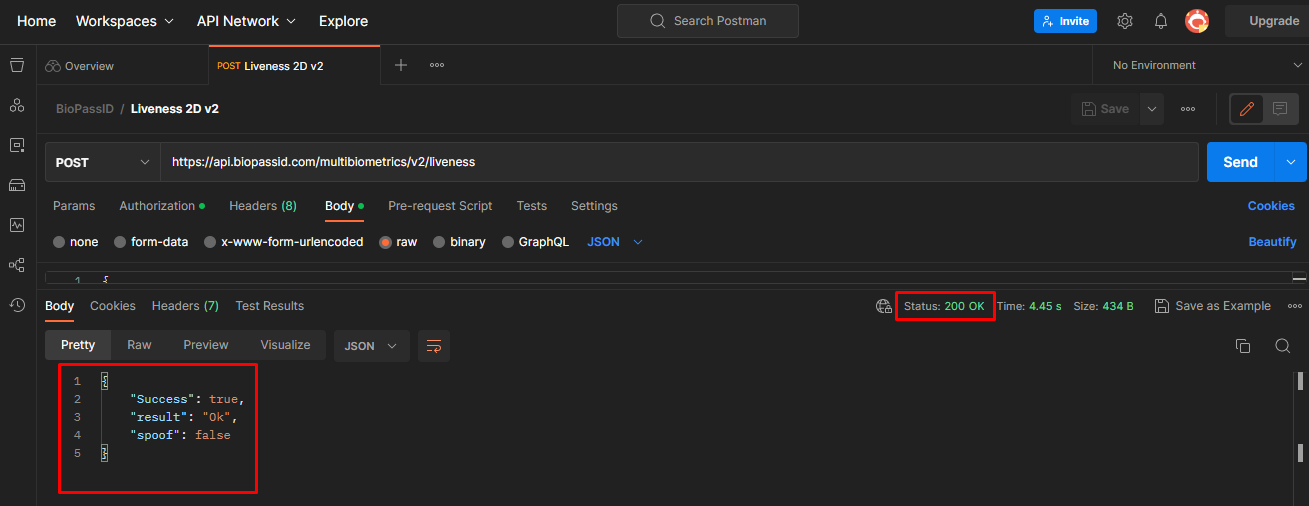The image size is (1309, 506).
Task: Add a new request tab
Action: coord(401,65)
